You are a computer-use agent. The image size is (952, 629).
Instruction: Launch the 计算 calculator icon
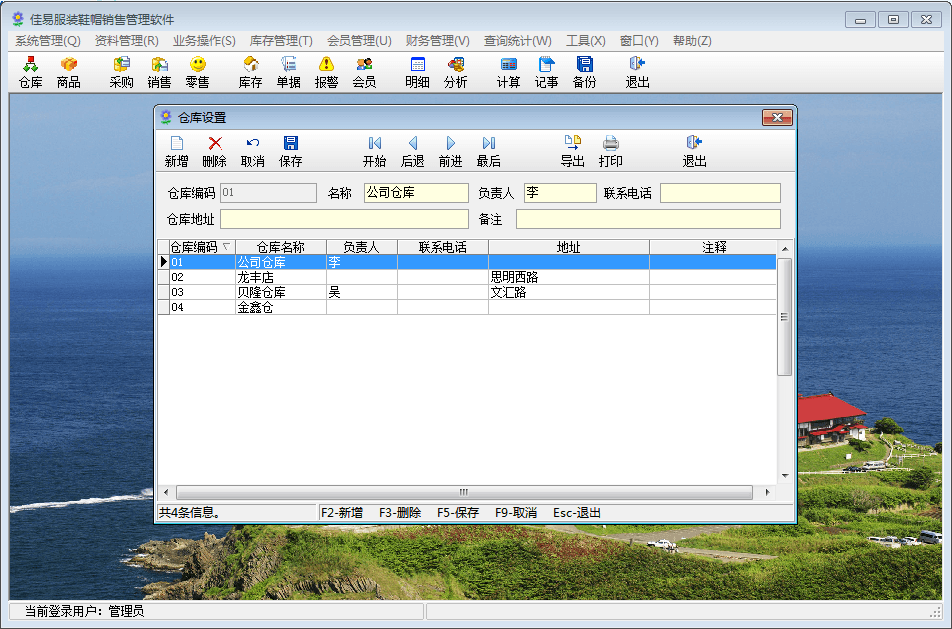pyautogui.click(x=508, y=72)
